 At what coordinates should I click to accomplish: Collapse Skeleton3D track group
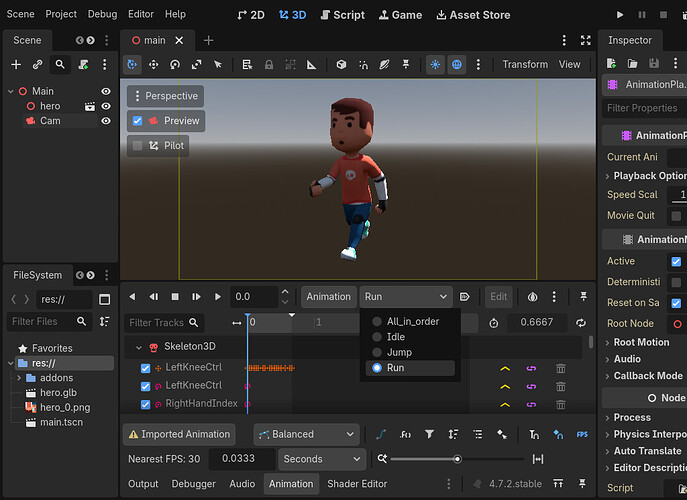(138, 348)
